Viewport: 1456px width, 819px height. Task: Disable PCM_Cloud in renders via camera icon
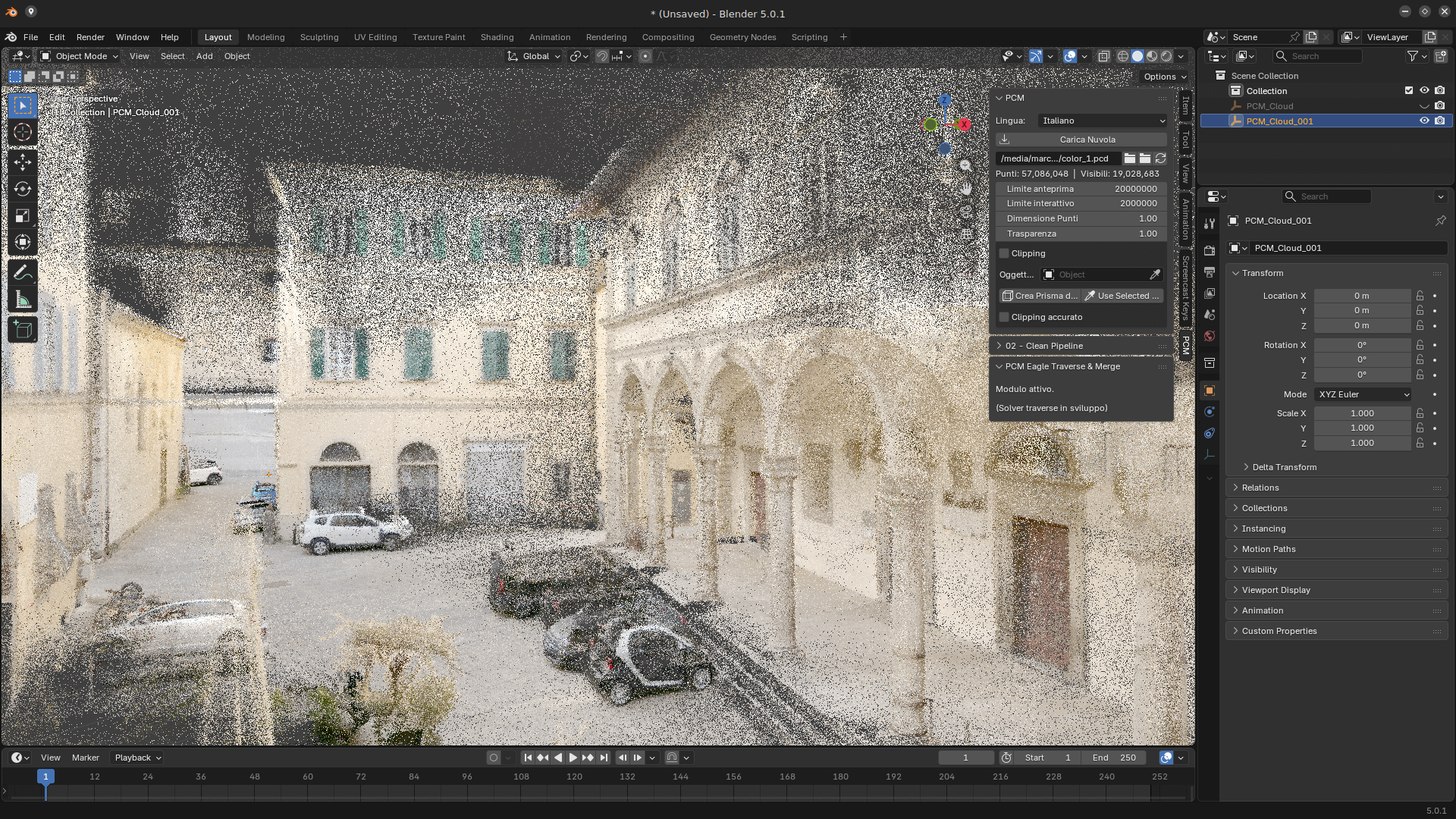click(x=1439, y=106)
